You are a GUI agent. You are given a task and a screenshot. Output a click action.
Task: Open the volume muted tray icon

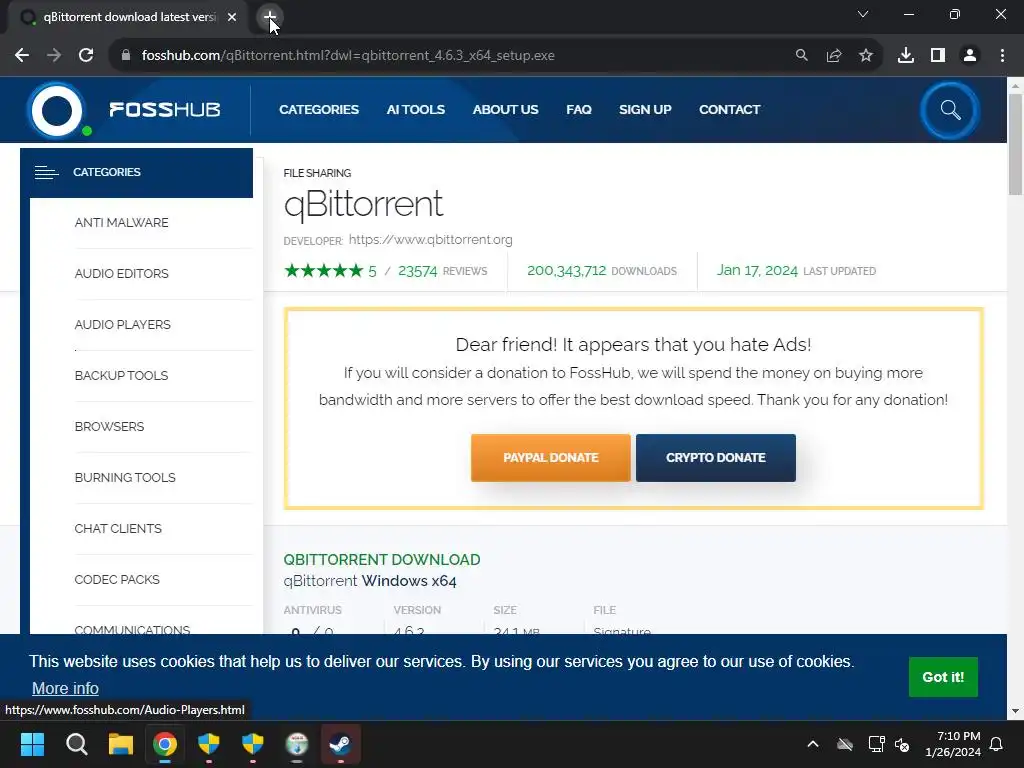(x=902, y=744)
